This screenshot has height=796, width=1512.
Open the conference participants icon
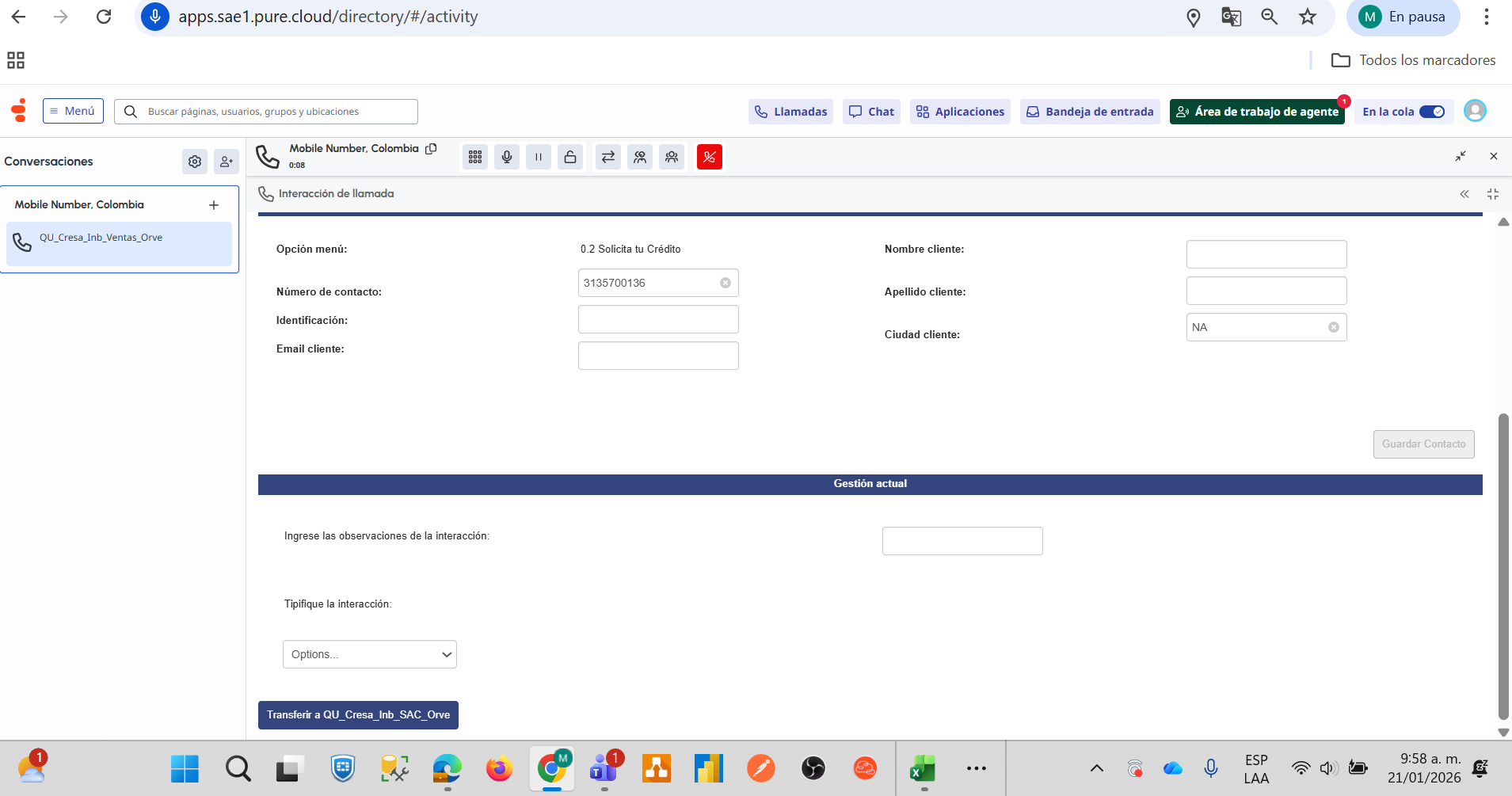672,157
